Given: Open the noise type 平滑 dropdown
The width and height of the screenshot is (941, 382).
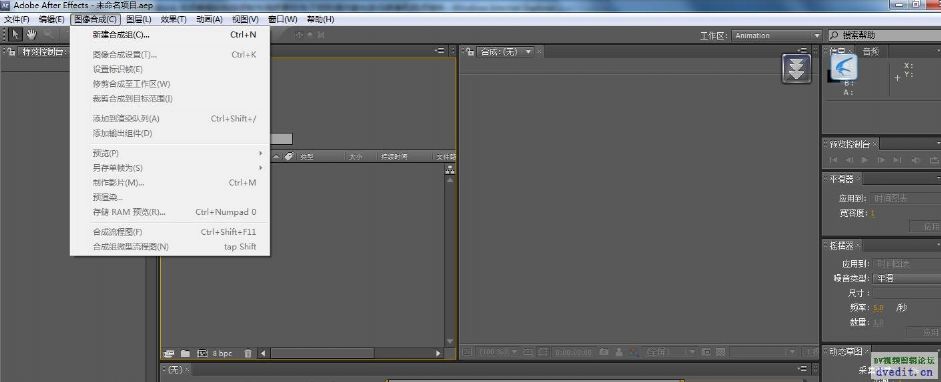Looking at the screenshot, I should click(907, 278).
